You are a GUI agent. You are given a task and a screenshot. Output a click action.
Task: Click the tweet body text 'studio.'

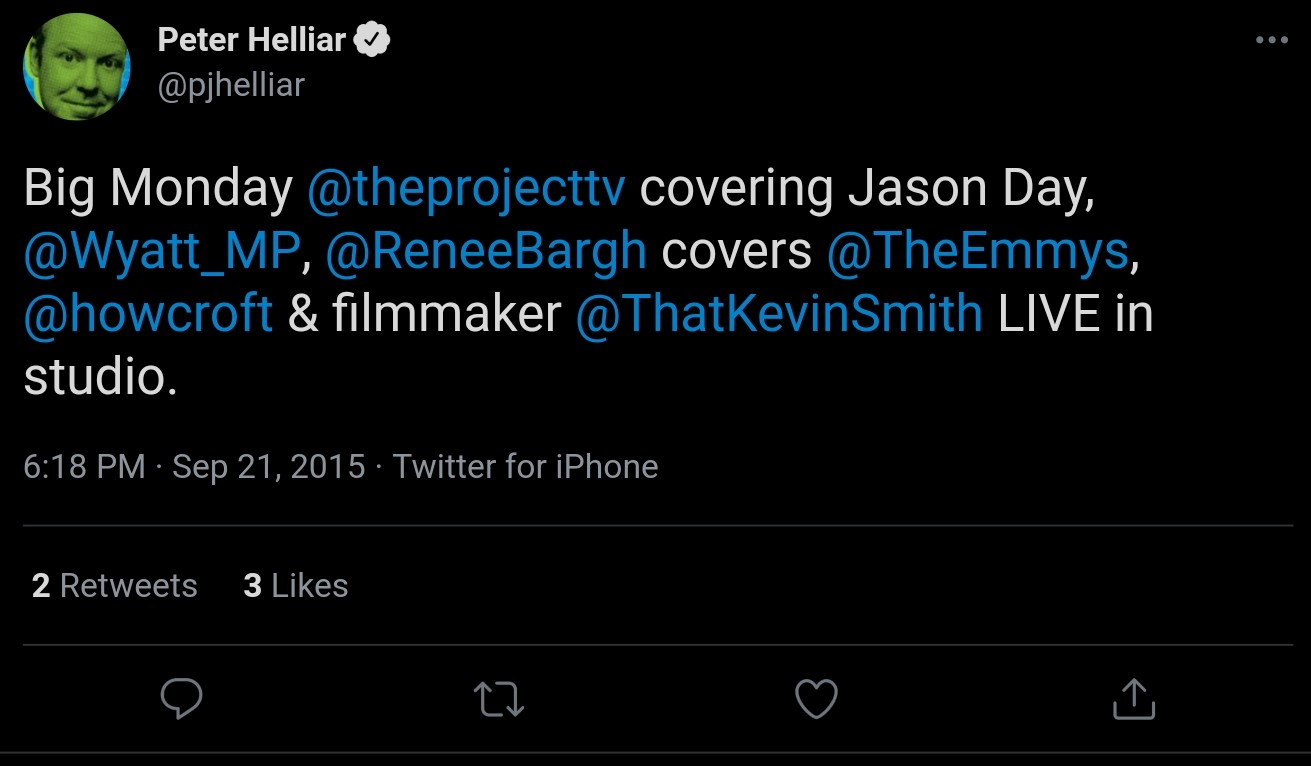click(x=100, y=376)
